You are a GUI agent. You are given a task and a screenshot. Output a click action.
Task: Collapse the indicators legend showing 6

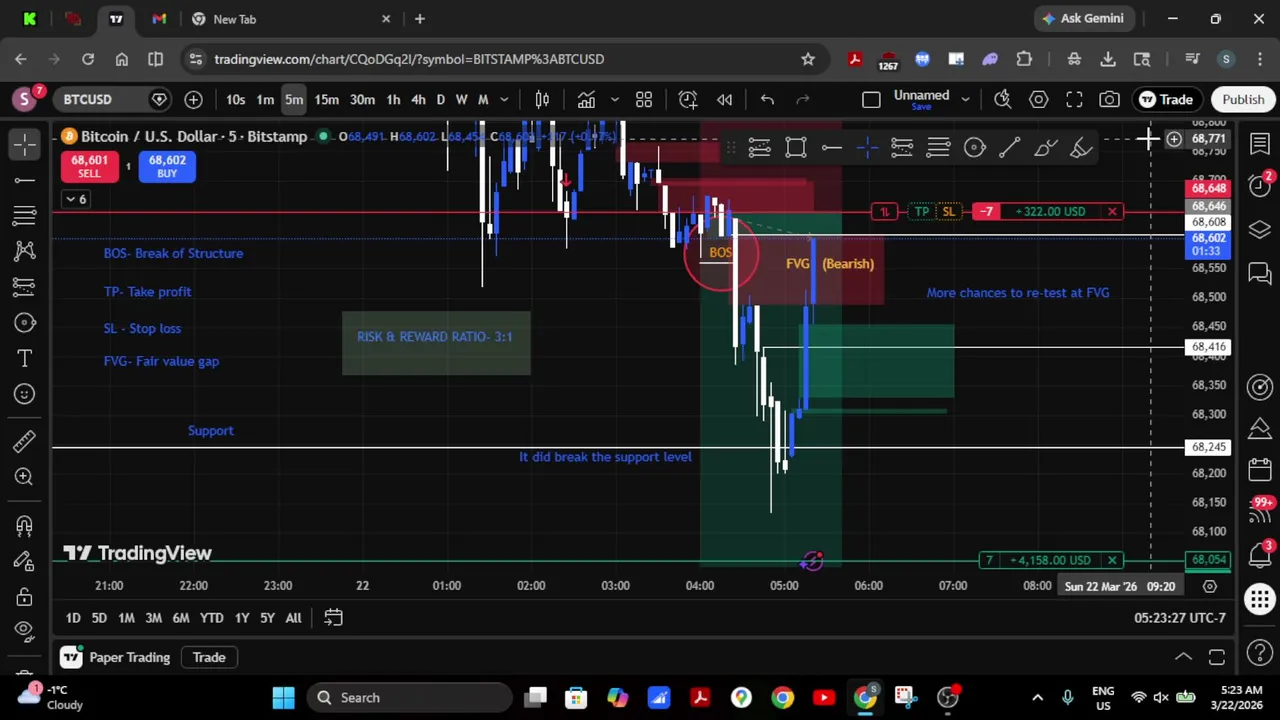tap(76, 199)
